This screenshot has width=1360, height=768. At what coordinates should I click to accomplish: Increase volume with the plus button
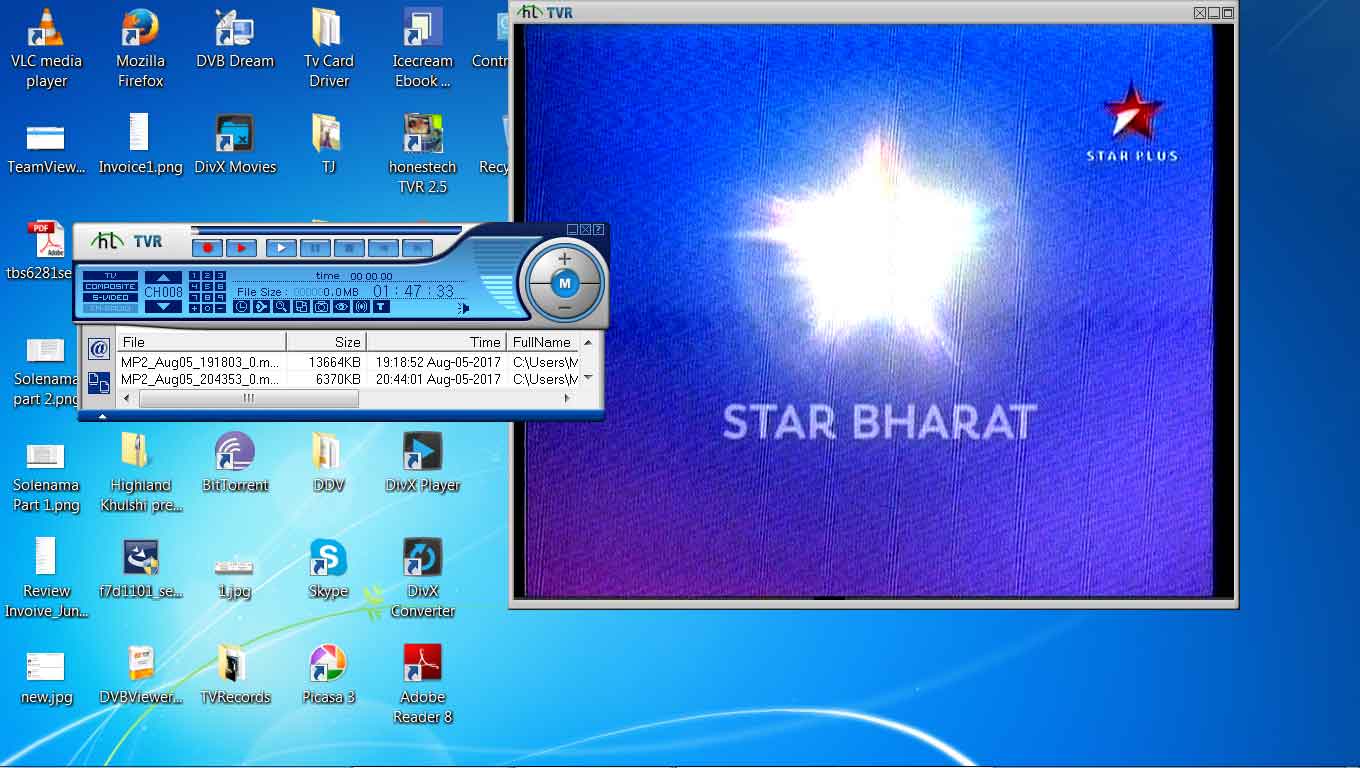pyautogui.click(x=564, y=259)
